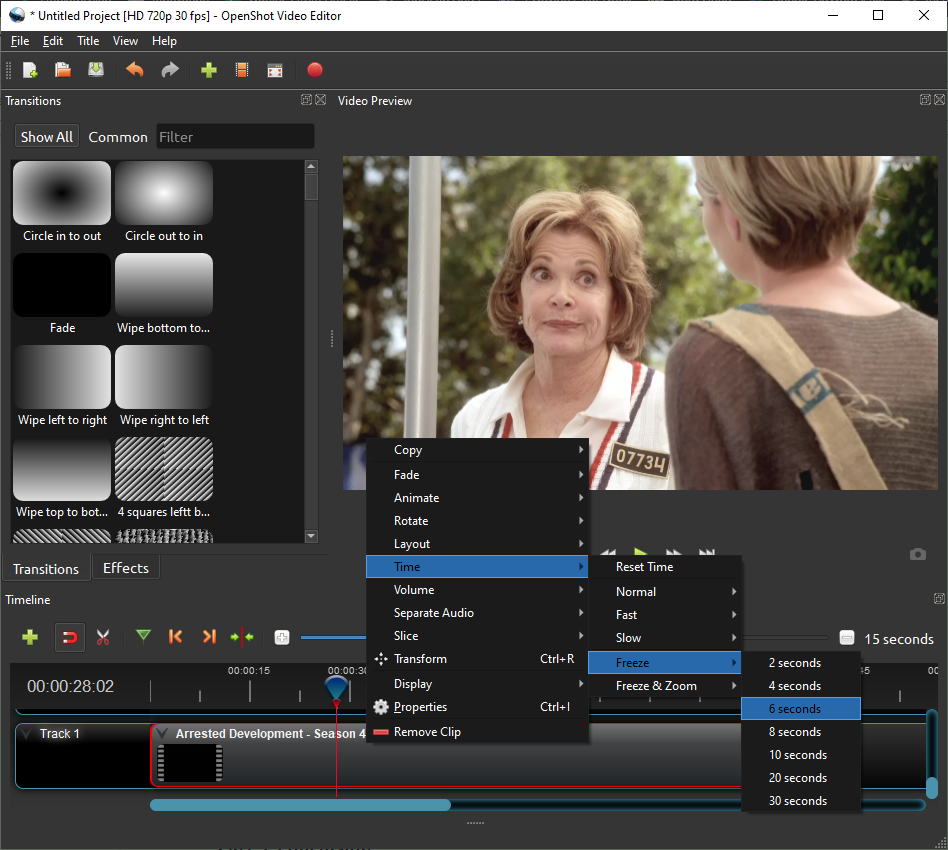Click the Previous Marker icon

pyautogui.click(x=175, y=637)
